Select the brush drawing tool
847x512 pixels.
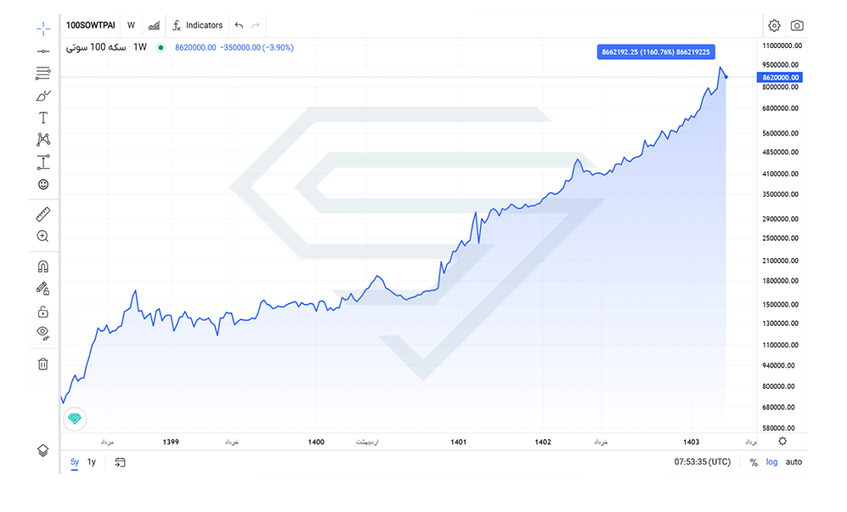43,96
